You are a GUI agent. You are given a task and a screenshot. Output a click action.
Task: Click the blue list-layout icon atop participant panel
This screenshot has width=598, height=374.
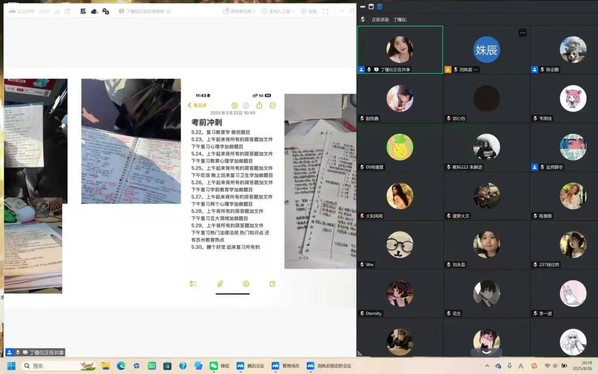click(x=379, y=6)
